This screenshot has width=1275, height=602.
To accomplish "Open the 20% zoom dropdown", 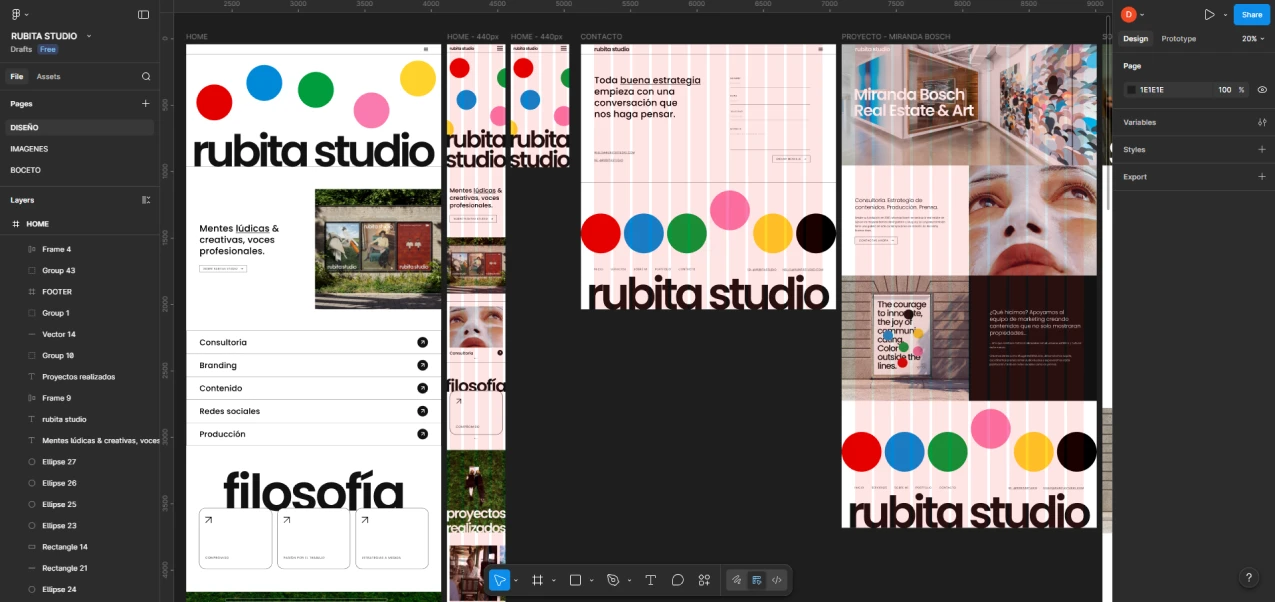I will (1254, 39).
